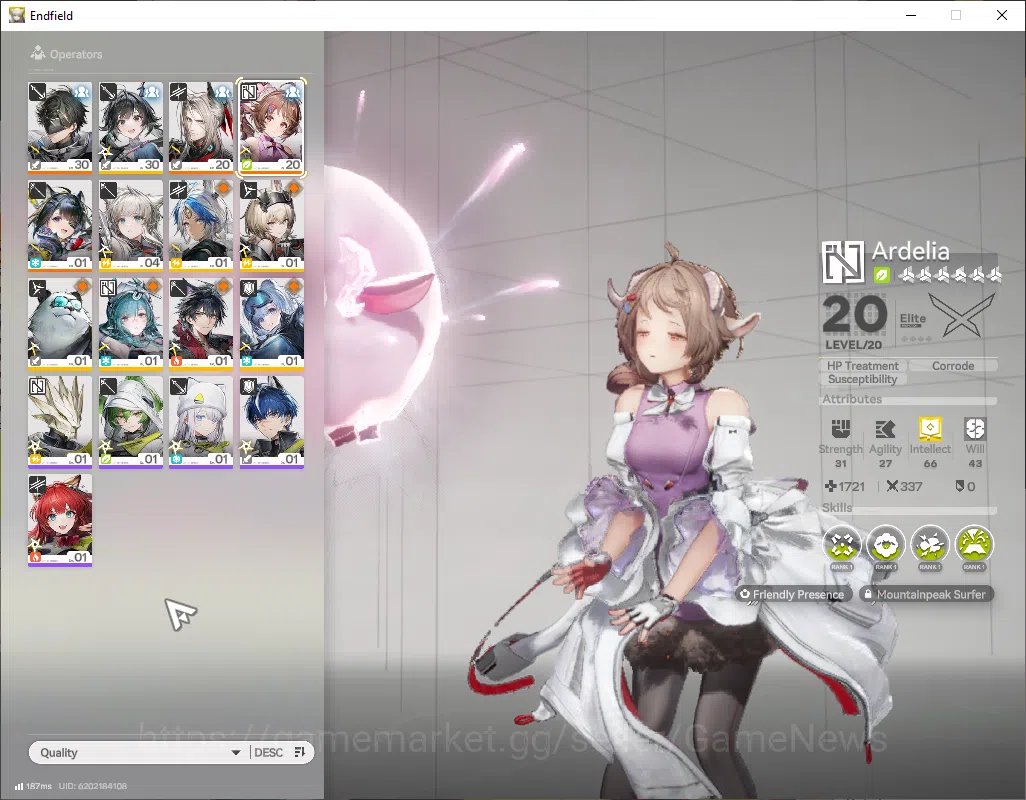Click the Will brain attribute icon

coord(975,429)
